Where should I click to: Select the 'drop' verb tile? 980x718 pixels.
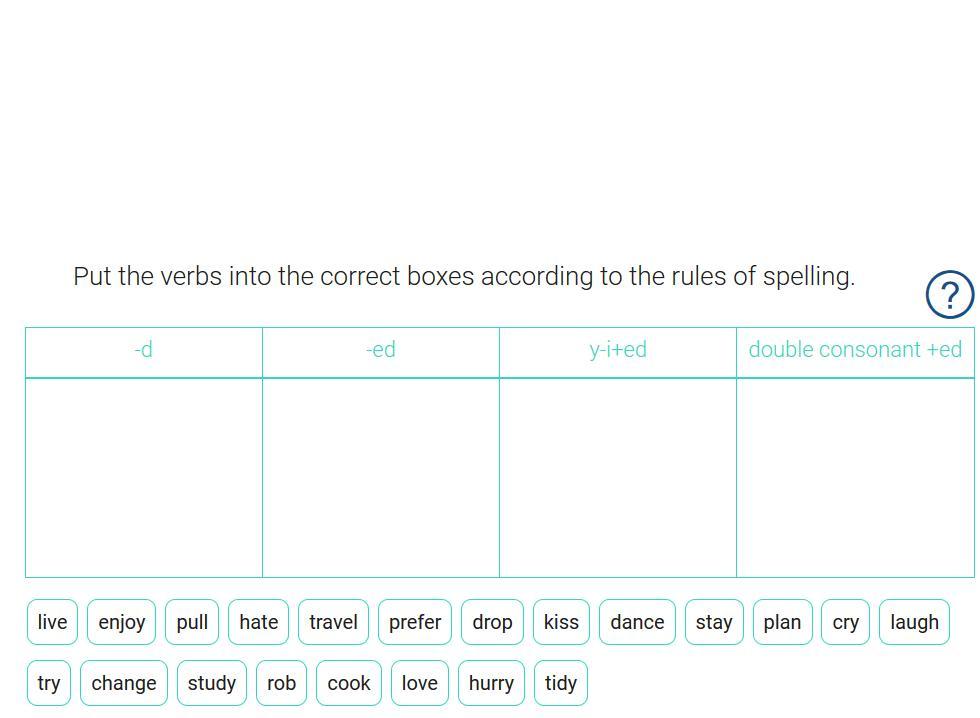pos(492,622)
